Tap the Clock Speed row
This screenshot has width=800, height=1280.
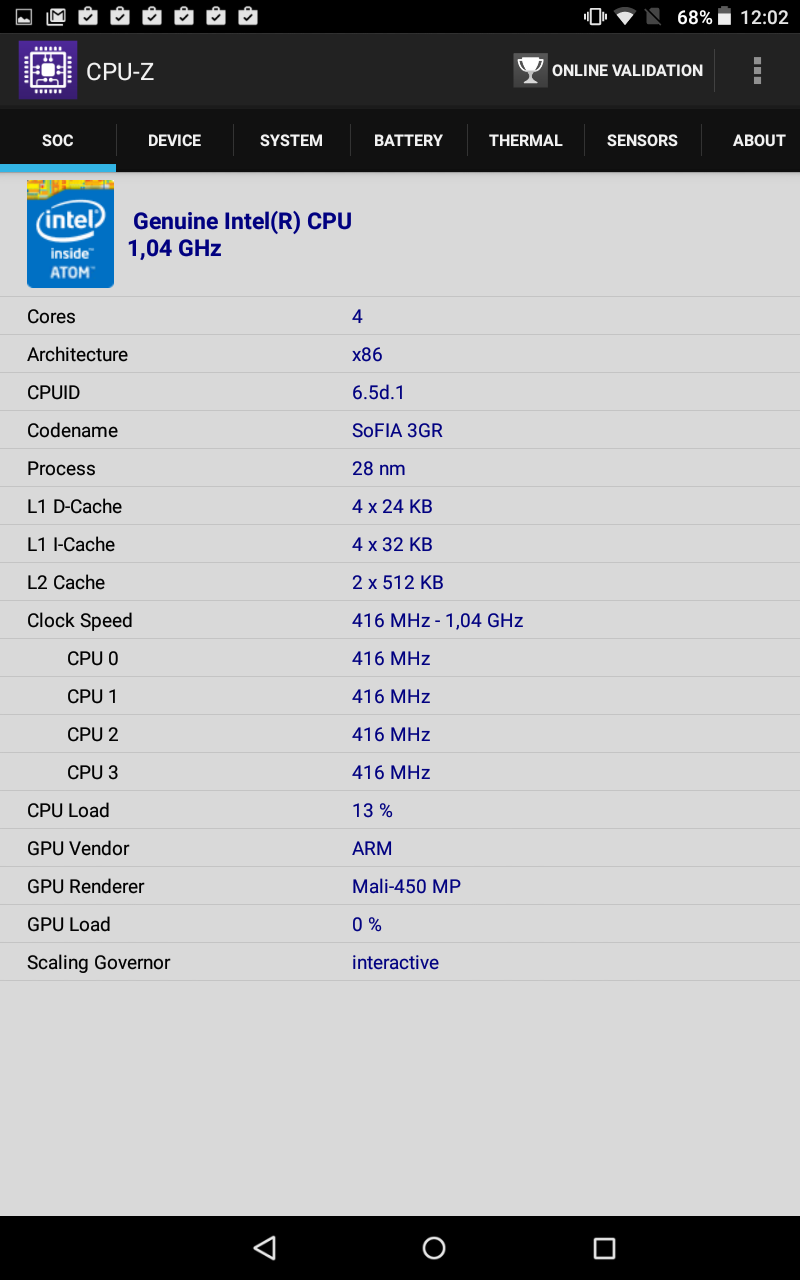(400, 620)
